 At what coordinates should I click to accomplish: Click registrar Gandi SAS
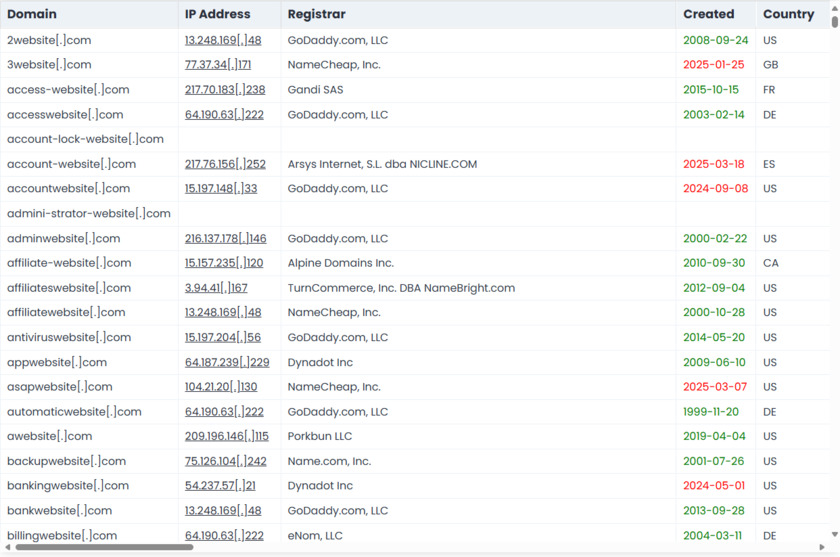tap(316, 89)
